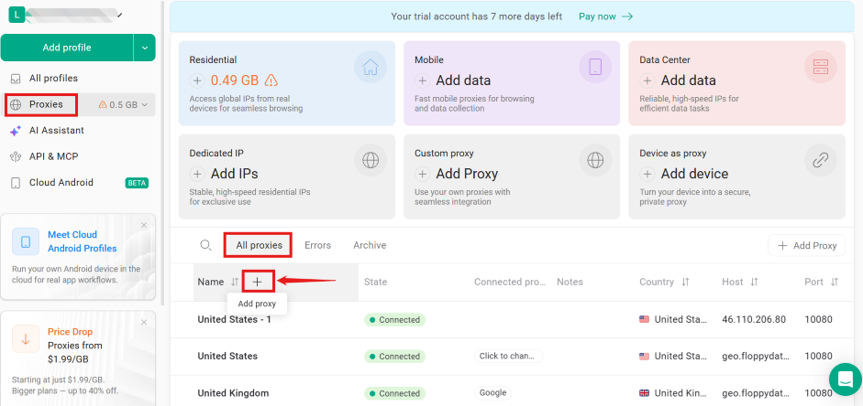This screenshot has height=406, width=863.
Task: Click 0.49 GB residential balance
Action: pyautogui.click(x=234, y=81)
